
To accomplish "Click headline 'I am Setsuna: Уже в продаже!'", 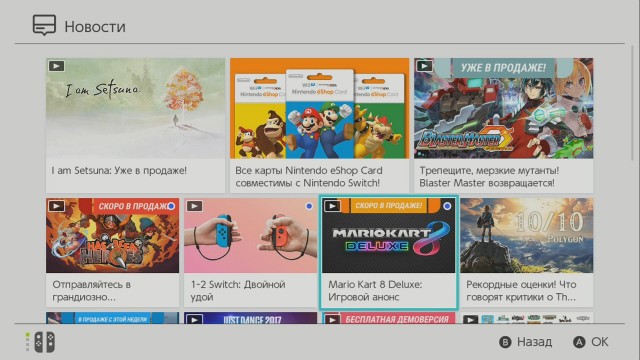I will [119, 170].
